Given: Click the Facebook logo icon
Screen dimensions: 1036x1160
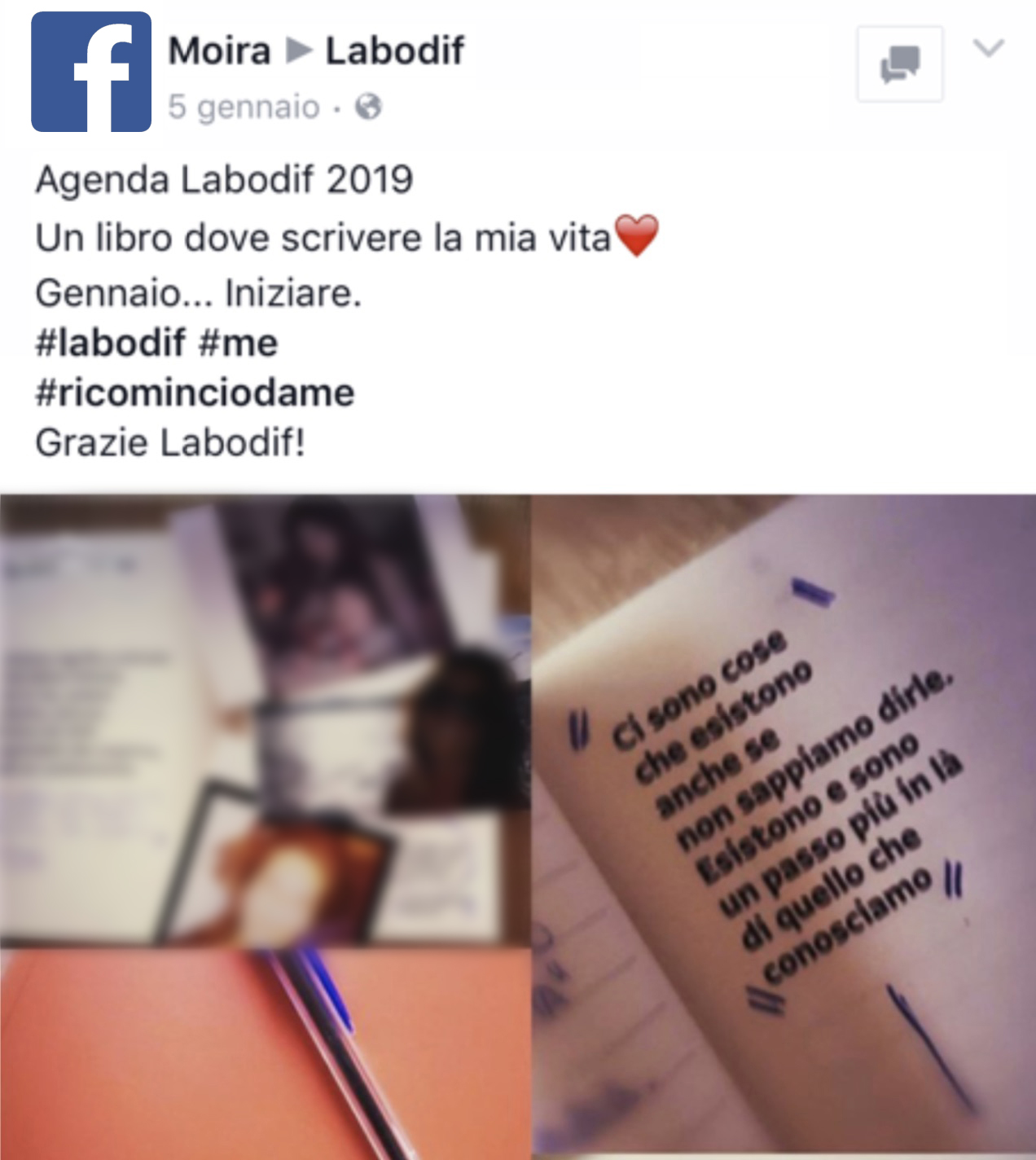Looking at the screenshot, I should (x=91, y=72).
